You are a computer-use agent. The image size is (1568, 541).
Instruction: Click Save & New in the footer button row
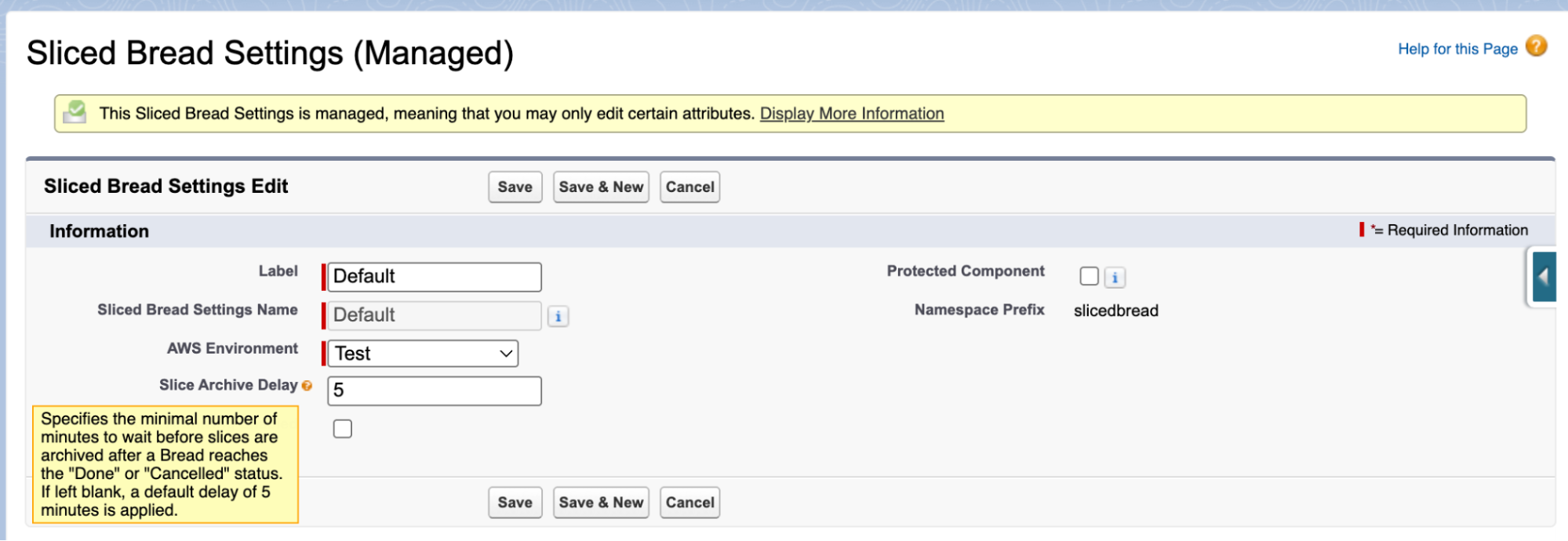601,503
